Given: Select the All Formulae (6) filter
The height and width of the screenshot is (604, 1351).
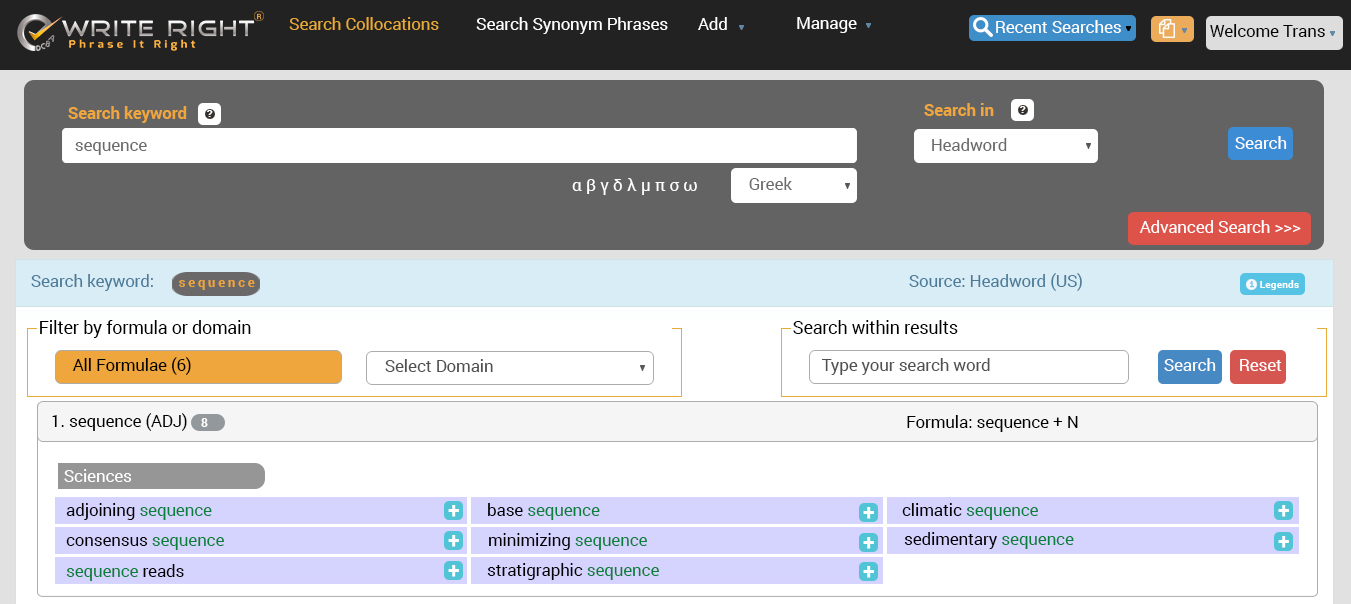Looking at the screenshot, I should 198,366.
